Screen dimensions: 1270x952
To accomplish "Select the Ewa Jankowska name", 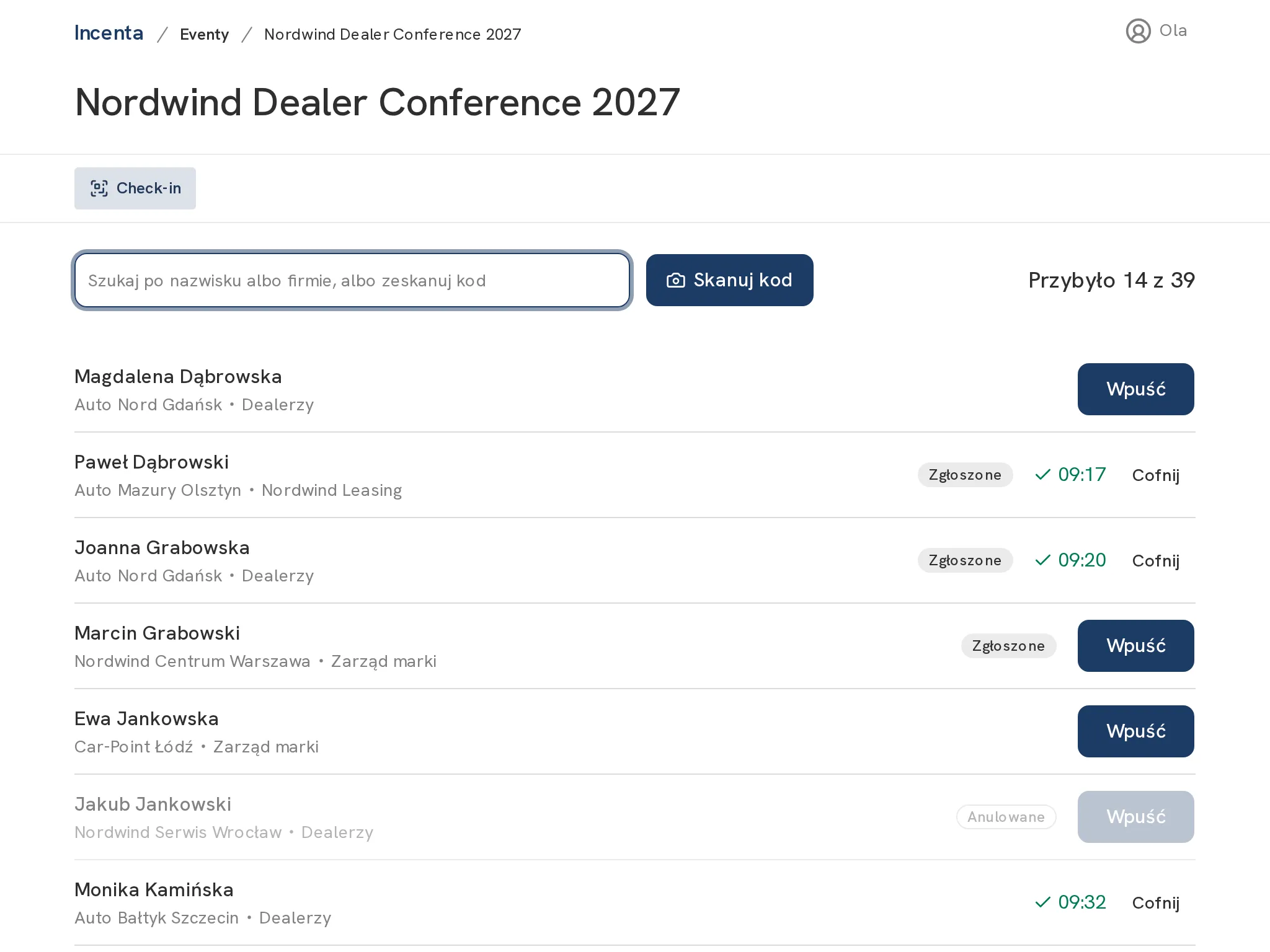I will (x=146, y=719).
